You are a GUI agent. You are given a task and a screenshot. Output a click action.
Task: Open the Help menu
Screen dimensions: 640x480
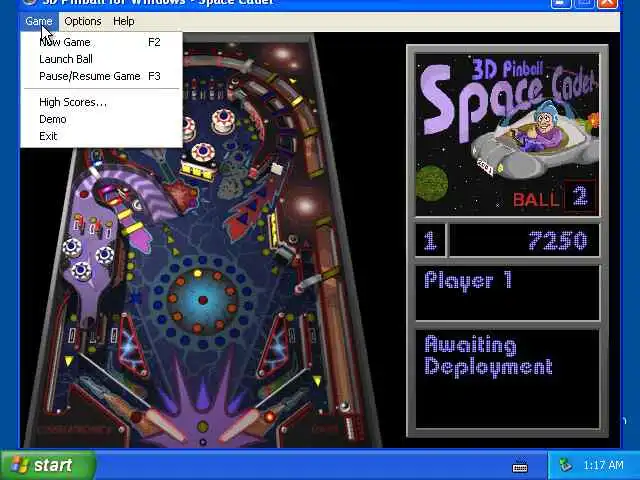click(x=124, y=21)
